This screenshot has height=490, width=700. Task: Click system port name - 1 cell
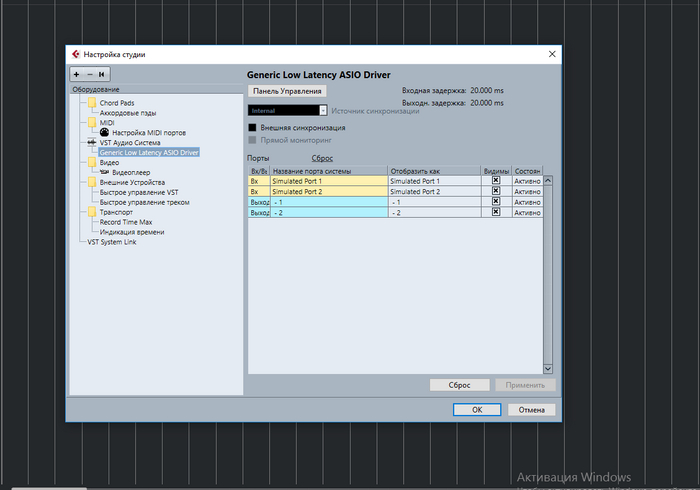[329, 202]
